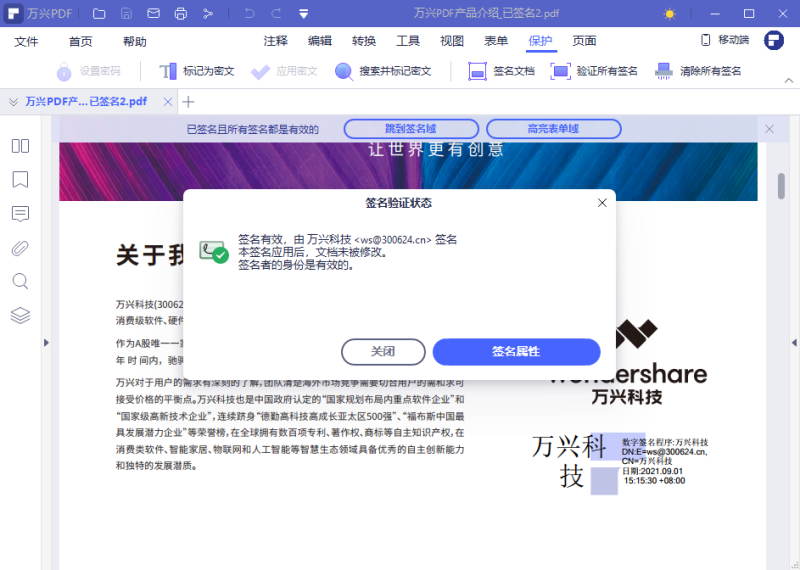Click the valid signature checkmark icon

(214, 252)
